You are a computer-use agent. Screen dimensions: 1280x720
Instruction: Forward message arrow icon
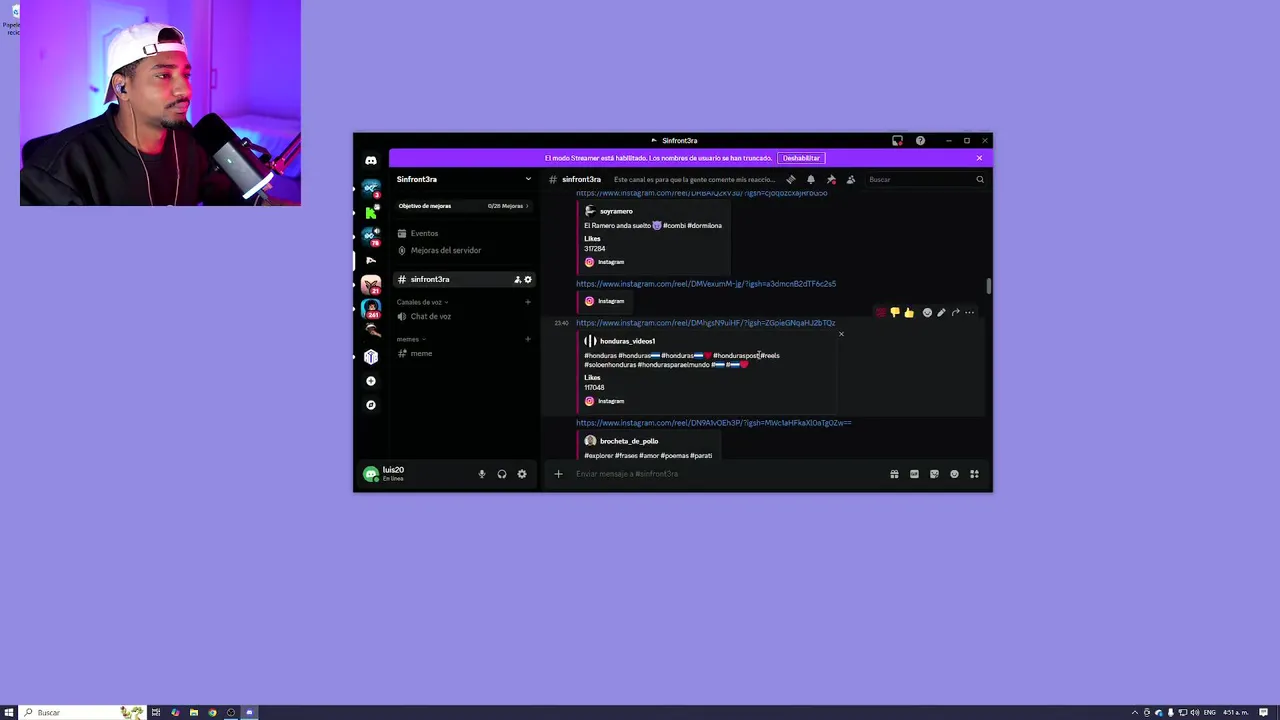click(x=955, y=313)
